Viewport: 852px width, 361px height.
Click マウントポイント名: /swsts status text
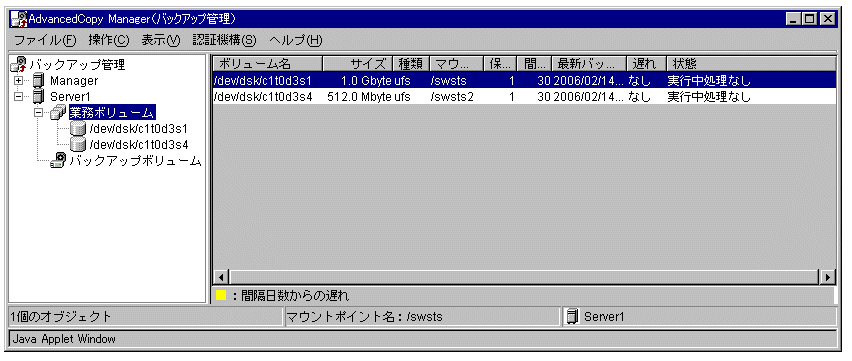point(365,316)
